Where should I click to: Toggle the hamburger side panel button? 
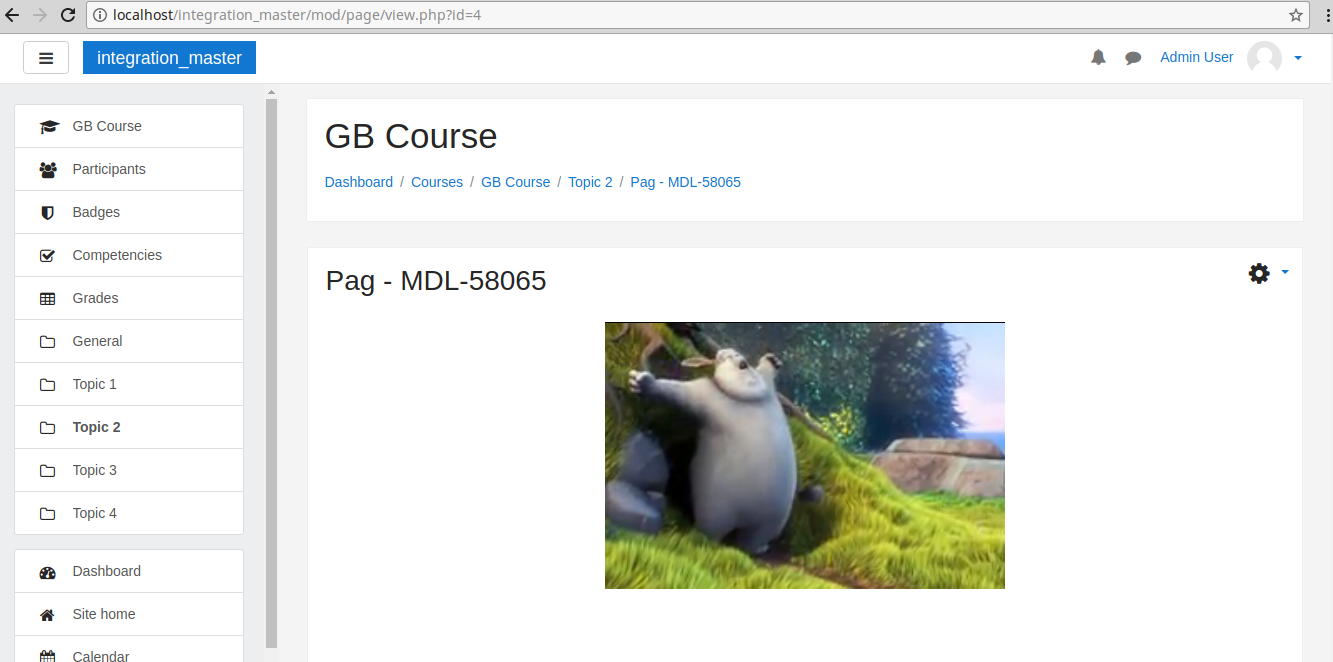(46, 58)
